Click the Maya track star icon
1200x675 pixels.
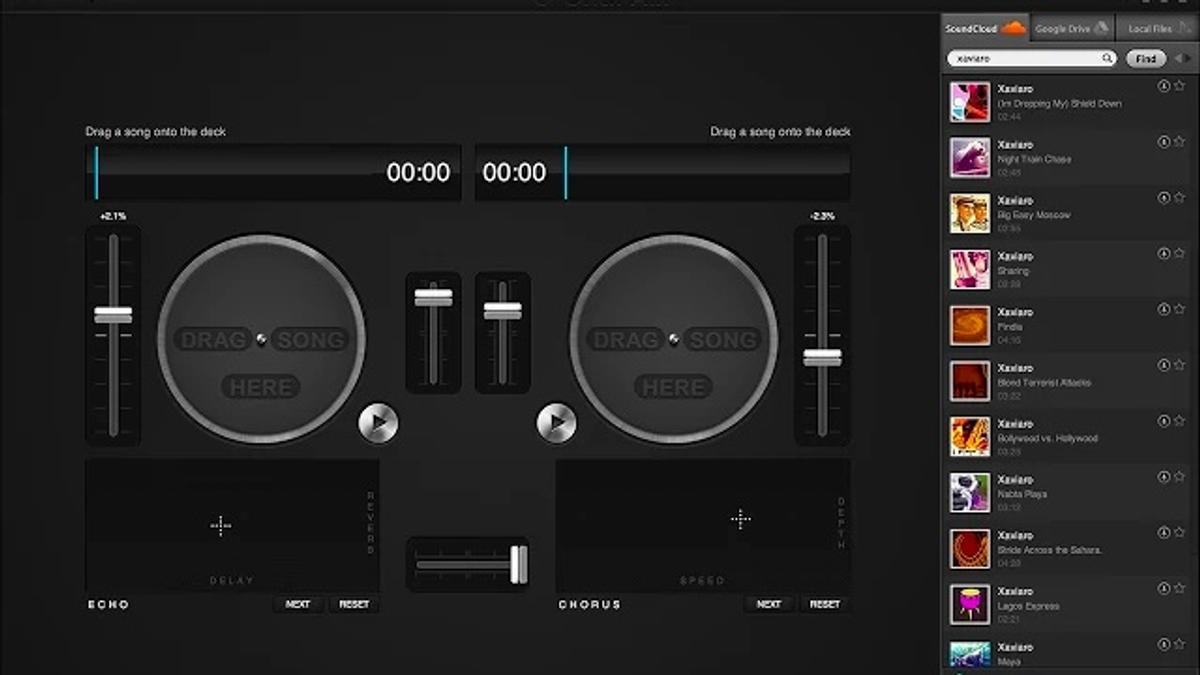pos(1180,645)
